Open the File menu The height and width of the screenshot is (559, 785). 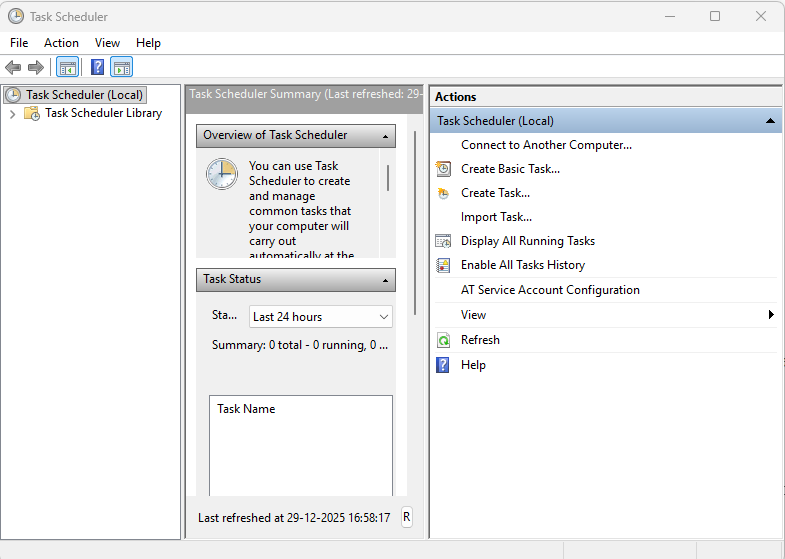[x=19, y=43]
